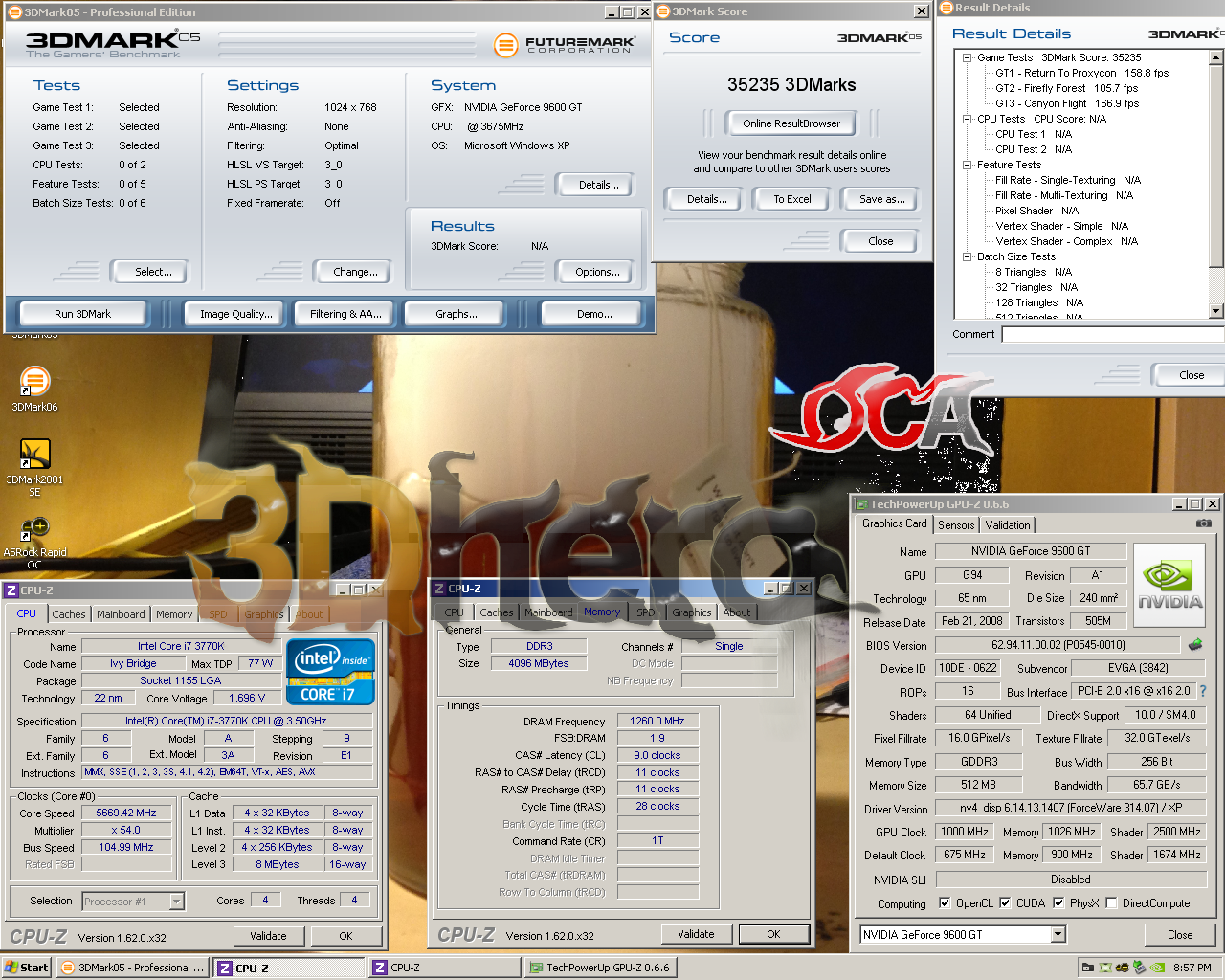Click OK in the memory CPU-Z window
This screenshot has width=1225, height=980.
[x=773, y=934]
